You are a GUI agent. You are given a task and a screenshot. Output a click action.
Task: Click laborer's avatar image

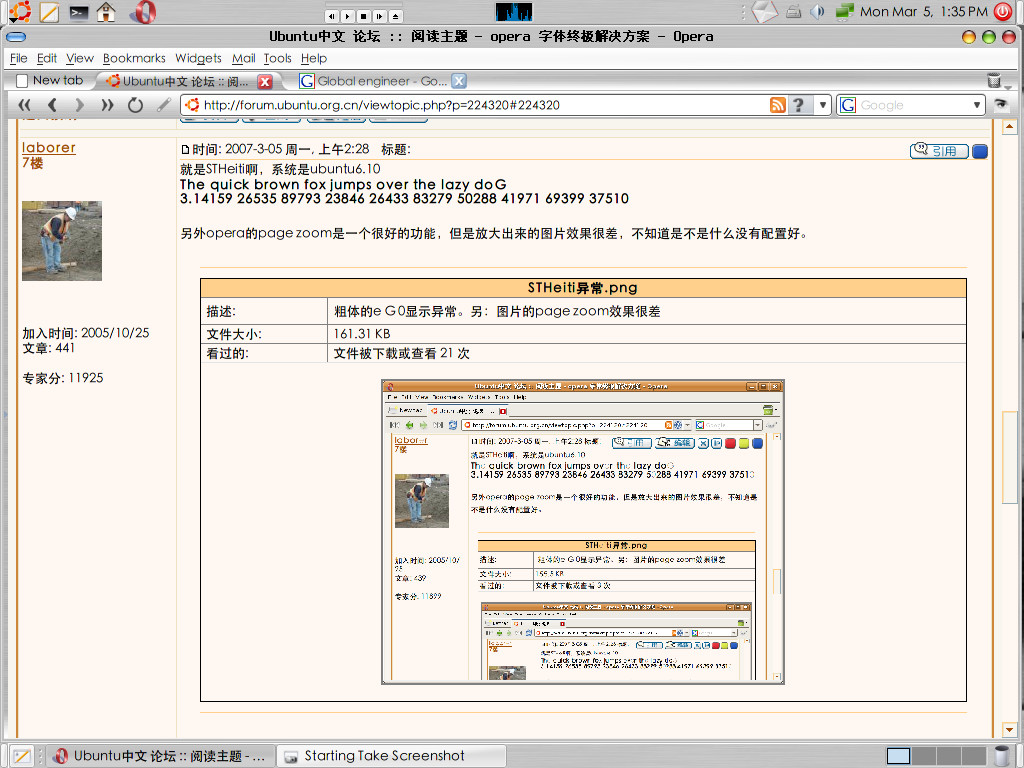[62, 241]
